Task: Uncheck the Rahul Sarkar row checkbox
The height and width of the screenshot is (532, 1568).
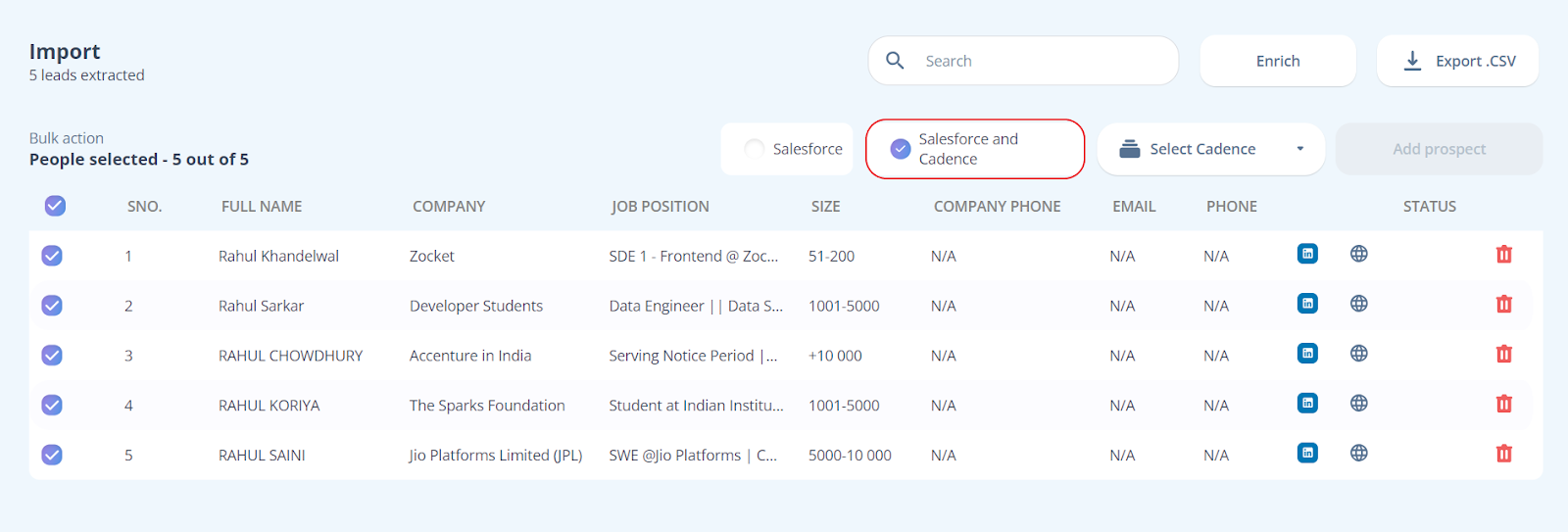Action: click(52, 306)
